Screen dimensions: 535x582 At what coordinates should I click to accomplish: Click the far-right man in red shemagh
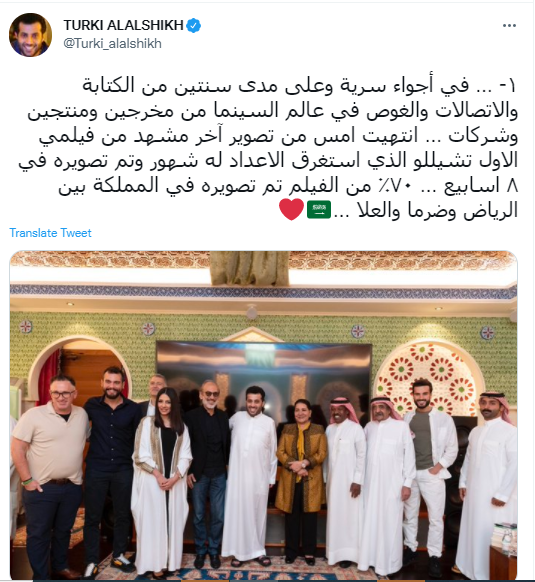click(488, 483)
